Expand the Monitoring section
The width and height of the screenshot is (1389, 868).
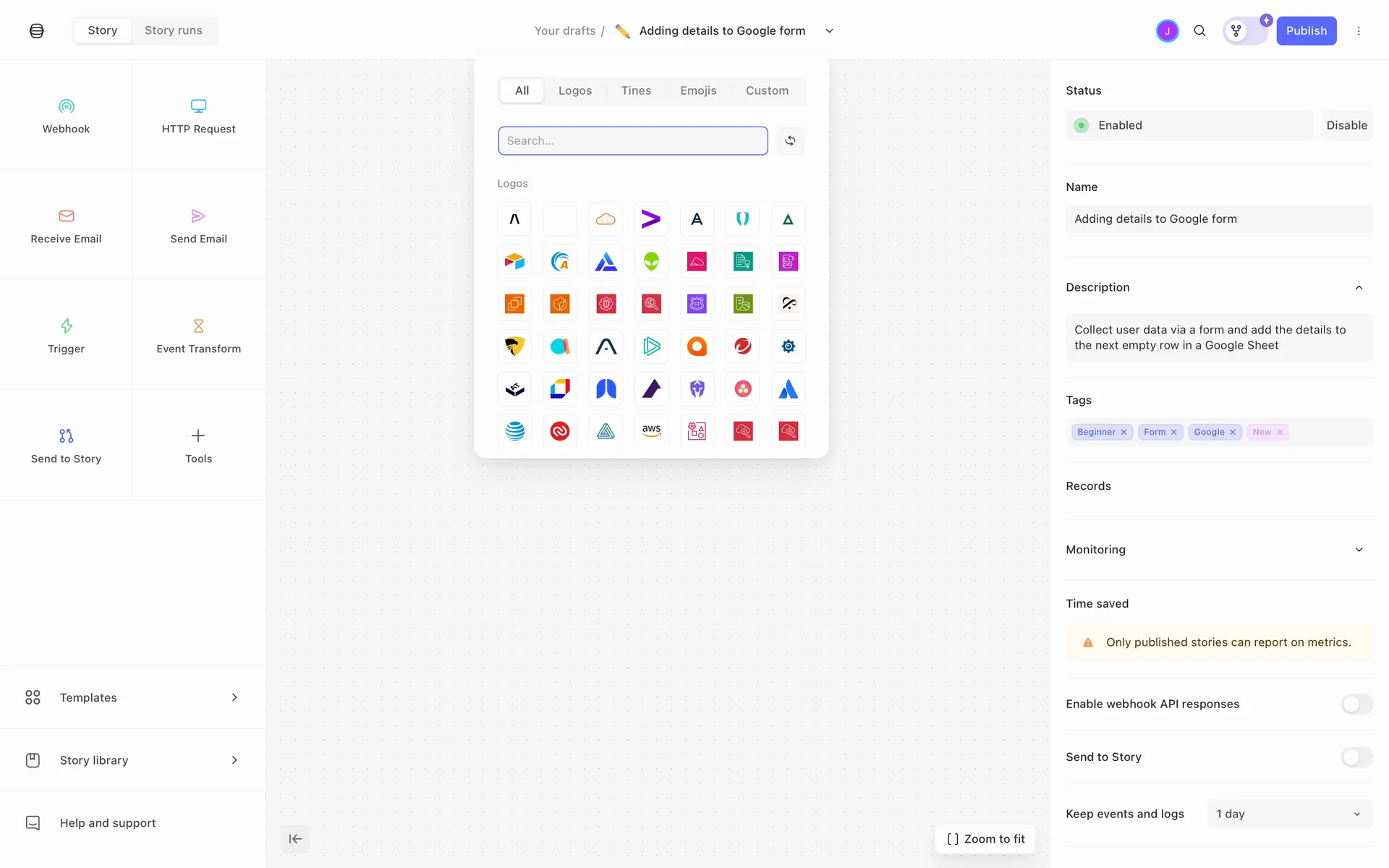point(1359,550)
